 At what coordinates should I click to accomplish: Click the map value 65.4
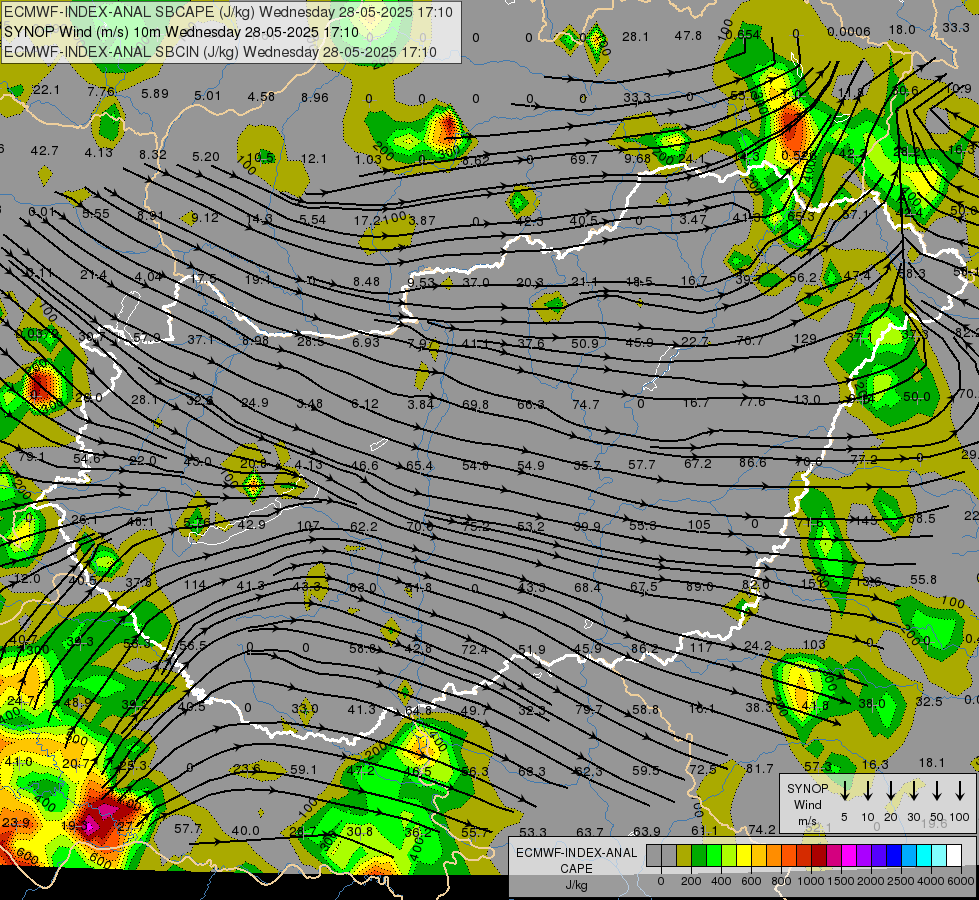point(419,465)
